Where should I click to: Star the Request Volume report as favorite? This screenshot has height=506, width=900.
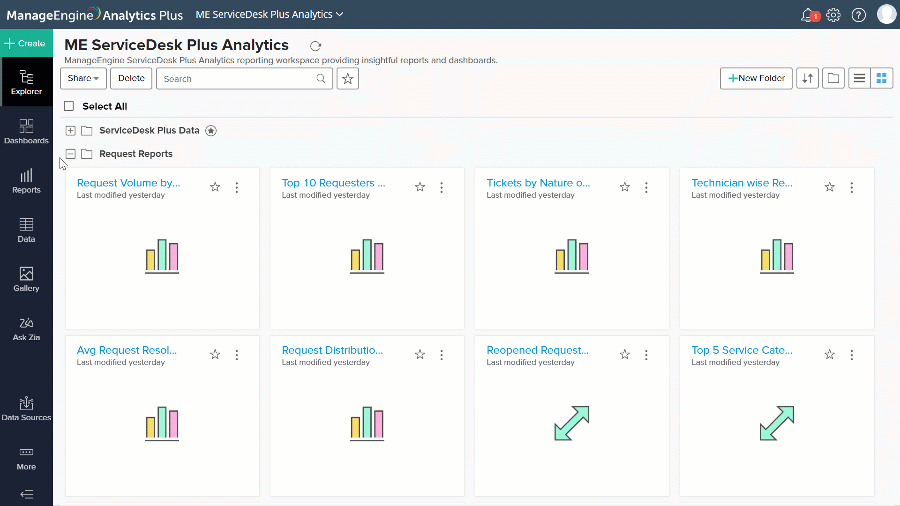(215, 187)
